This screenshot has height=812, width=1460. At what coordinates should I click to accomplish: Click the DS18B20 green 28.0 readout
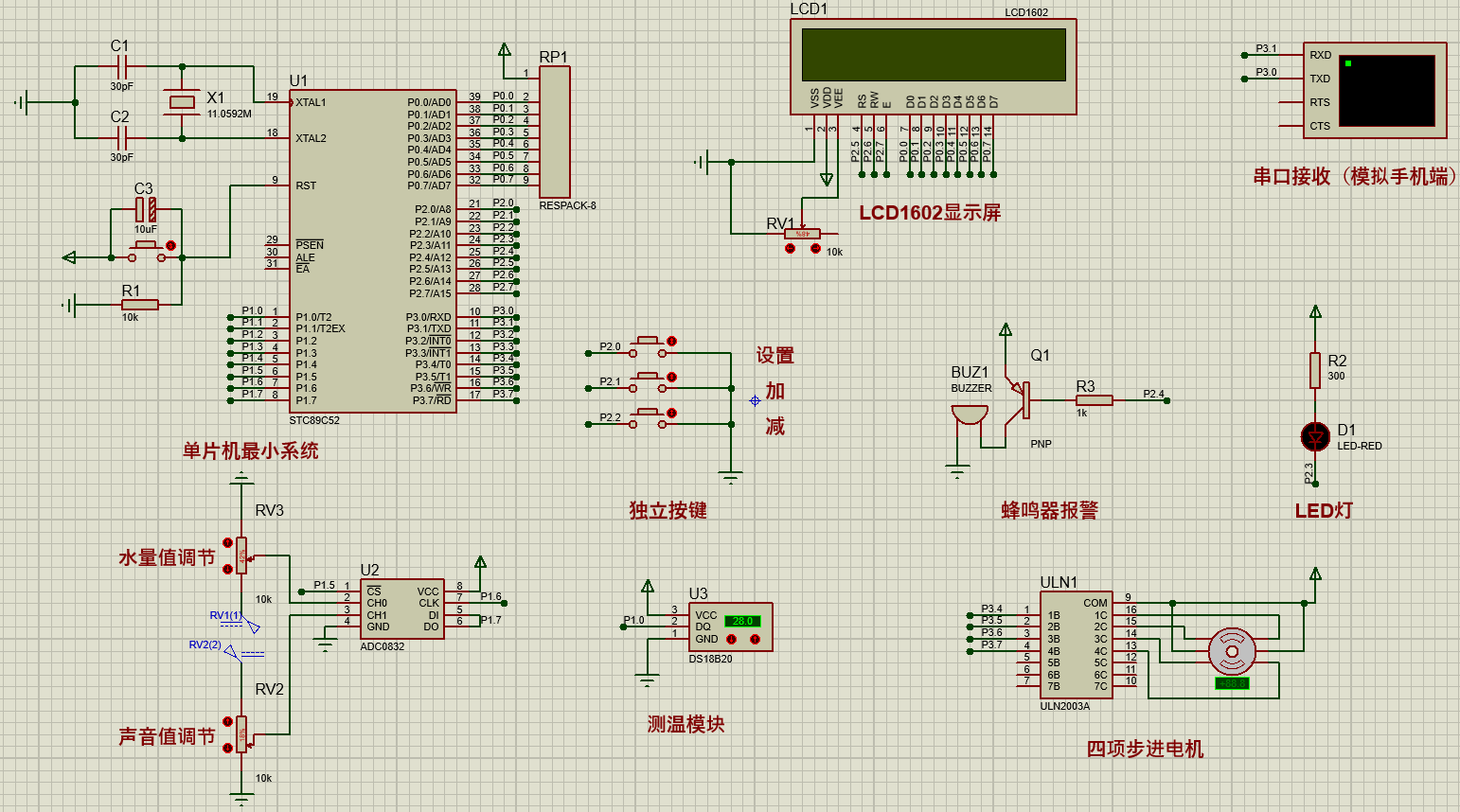[742, 621]
